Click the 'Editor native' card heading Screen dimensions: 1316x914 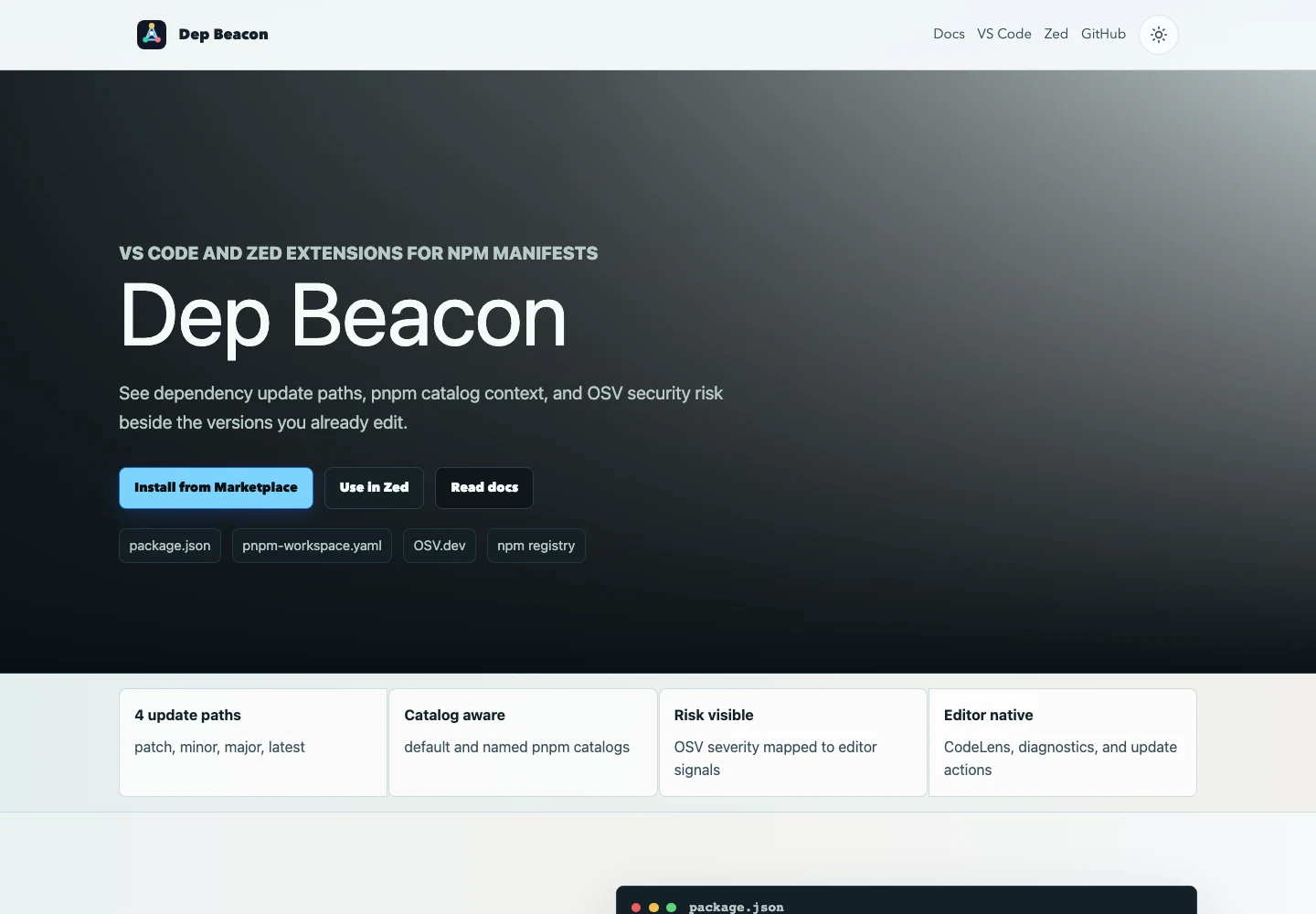(x=989, y=715)
